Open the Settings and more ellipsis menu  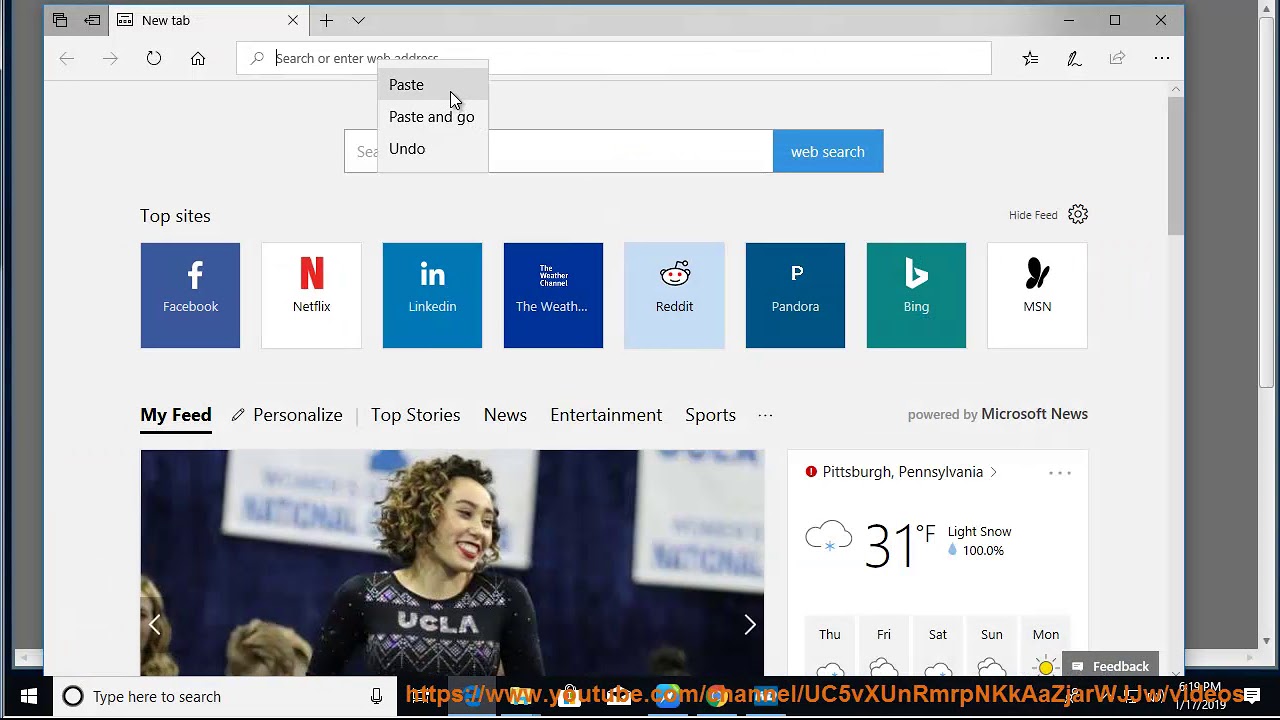(x=1162, y=58)
